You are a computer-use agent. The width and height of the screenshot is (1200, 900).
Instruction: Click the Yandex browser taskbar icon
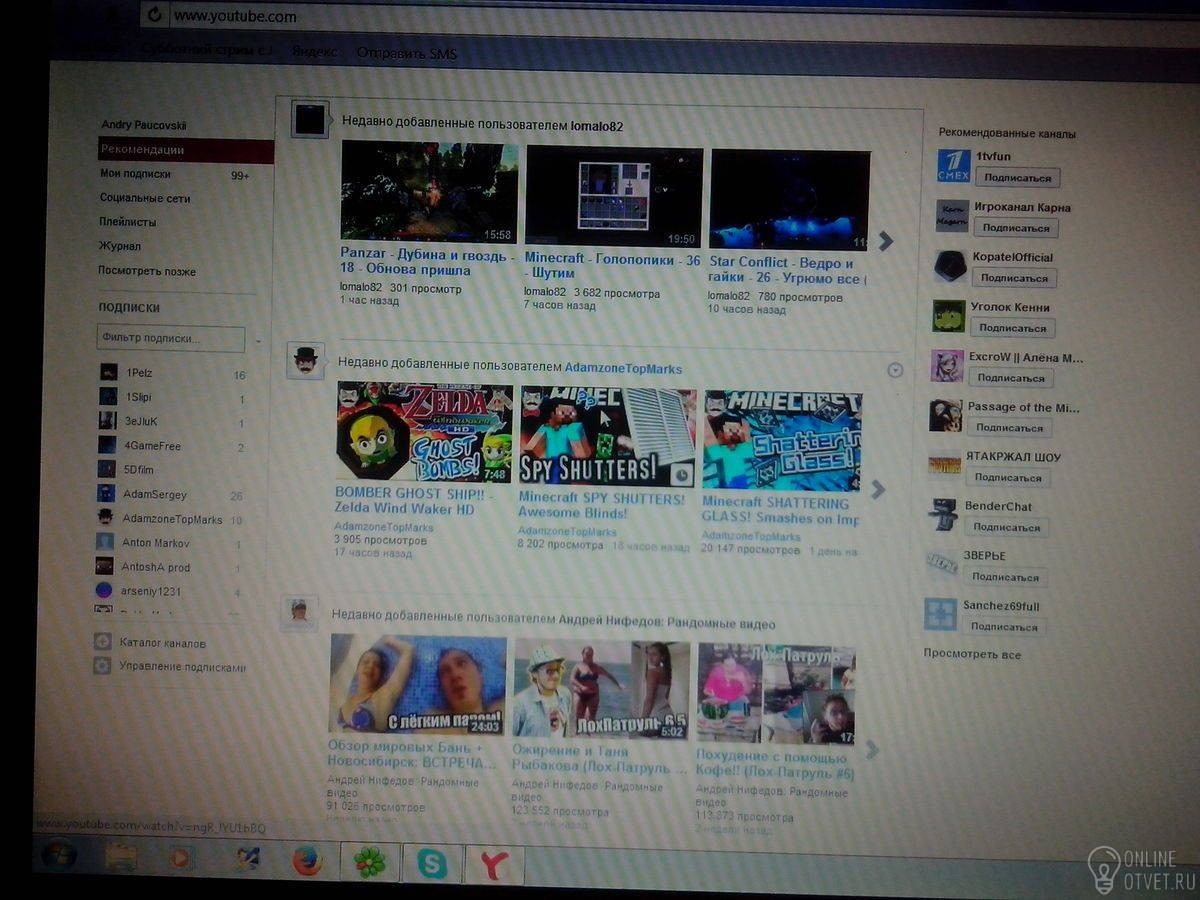[494, 865]
